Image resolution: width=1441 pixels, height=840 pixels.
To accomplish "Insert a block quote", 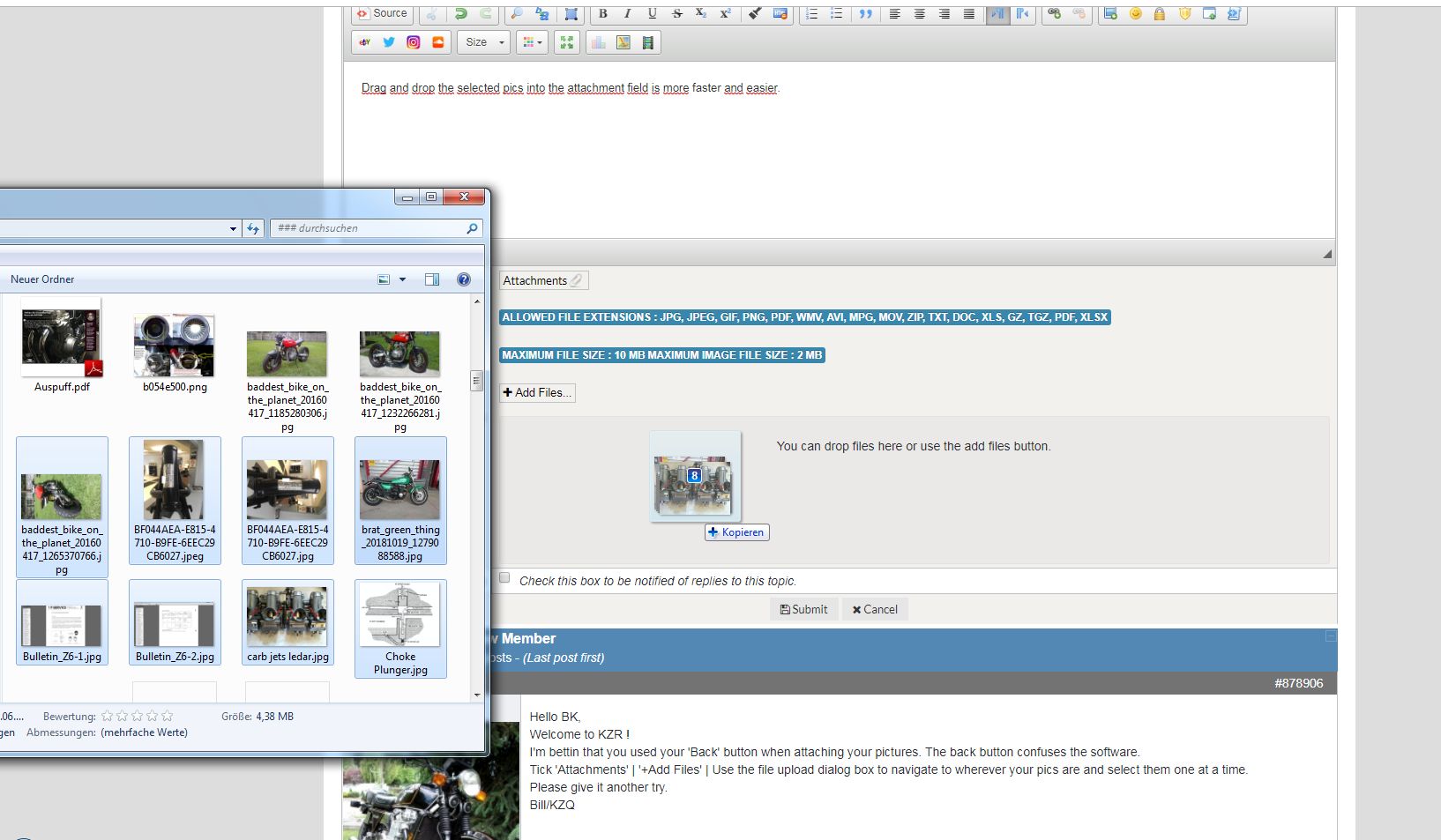I will coord(865,14).
